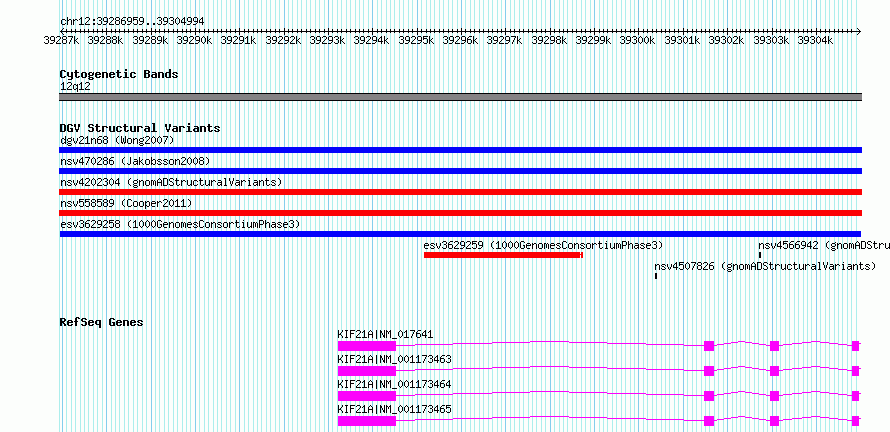Click the nsv558589 (Cooper2011) variant label

coord(126,203)
